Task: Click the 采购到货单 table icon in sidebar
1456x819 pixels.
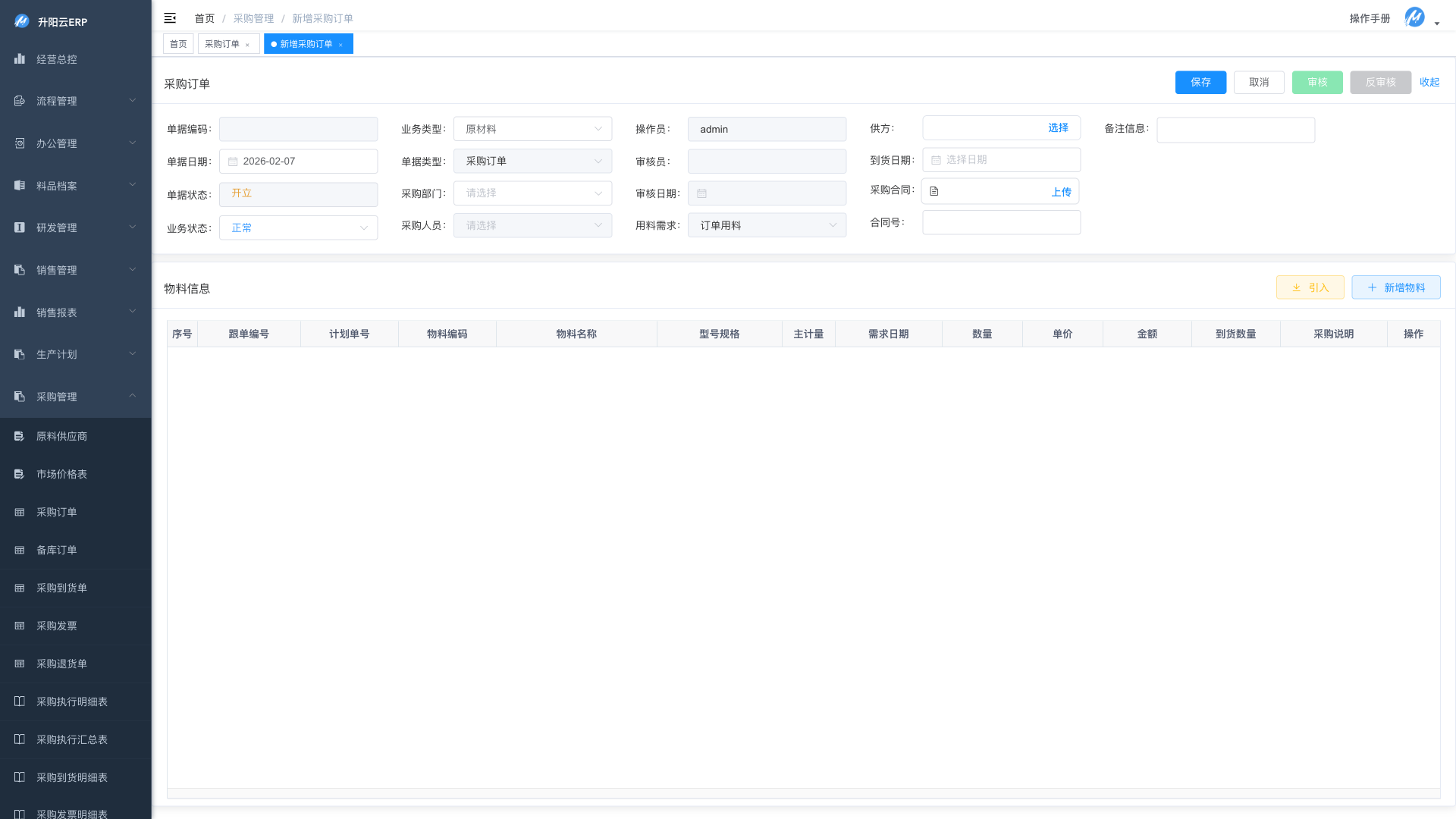Action: [20, 588]
